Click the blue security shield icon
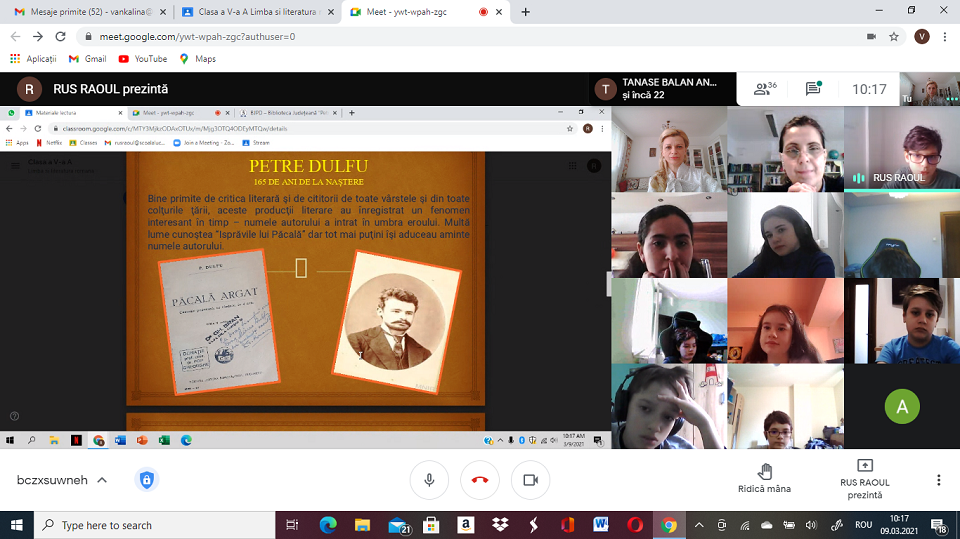This screenshot has height=539, width=960. click(x=147, y=480)
